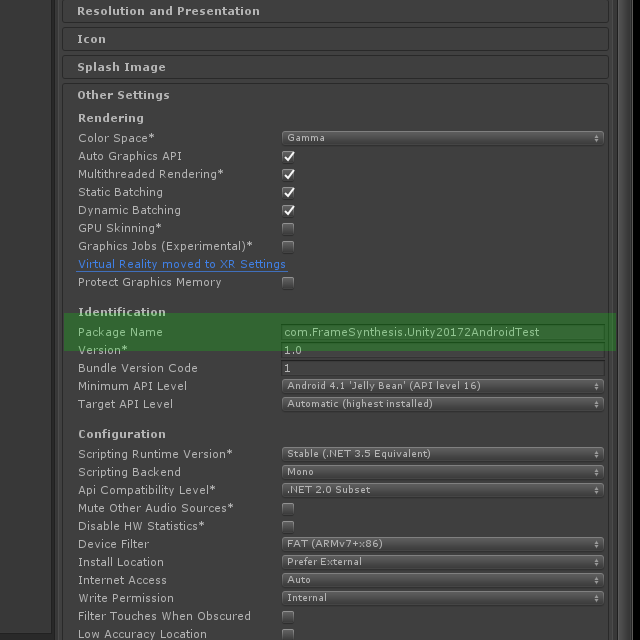Open the Color Space dropdown
Screen dimensions: 640x640
pyautogui.click(x=442, y=138)
